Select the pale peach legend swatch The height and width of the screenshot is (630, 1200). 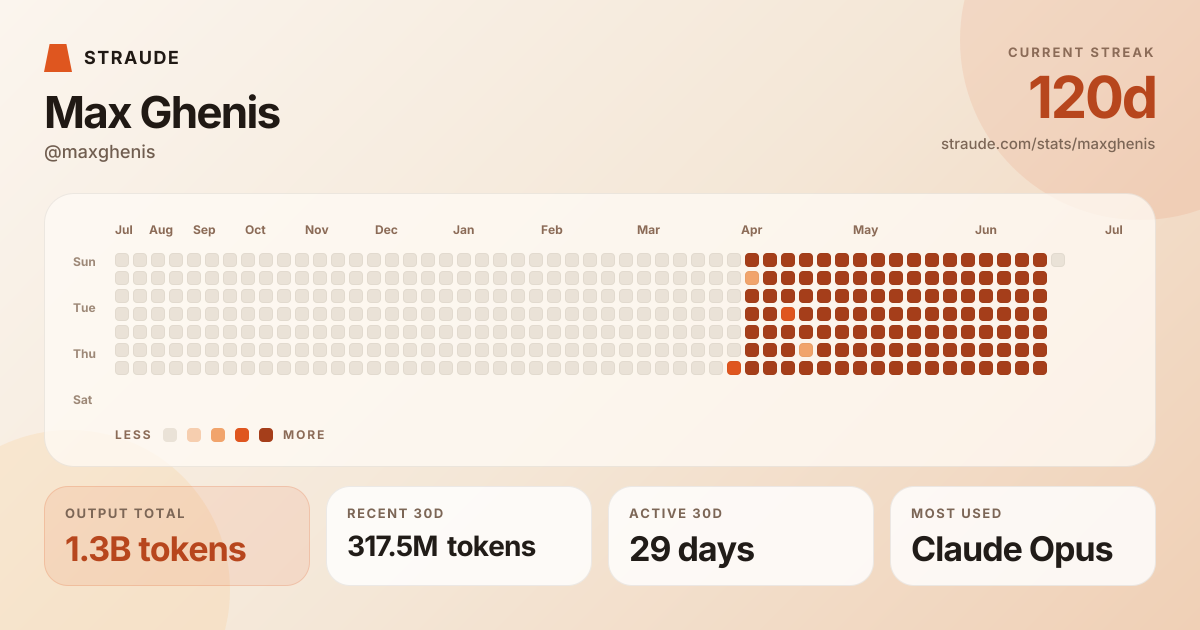tap(194, 435)
